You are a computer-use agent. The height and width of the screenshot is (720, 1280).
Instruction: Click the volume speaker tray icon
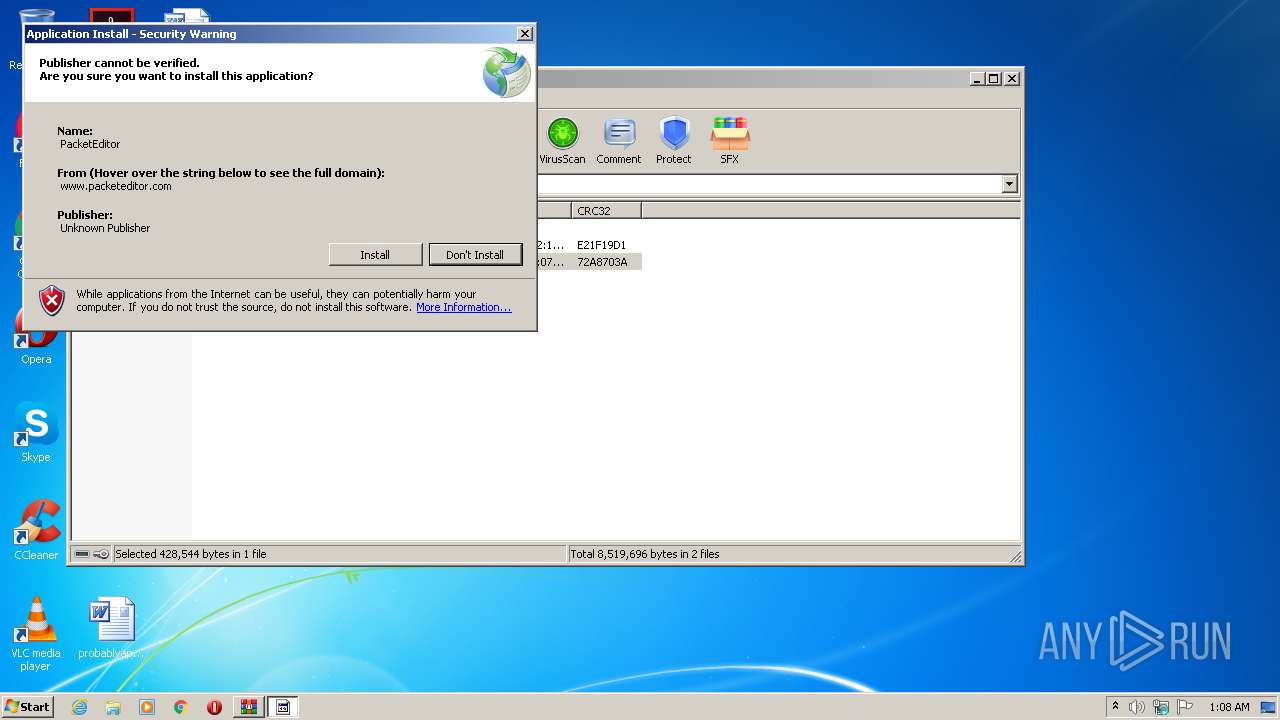click(x=1137, y=707)
